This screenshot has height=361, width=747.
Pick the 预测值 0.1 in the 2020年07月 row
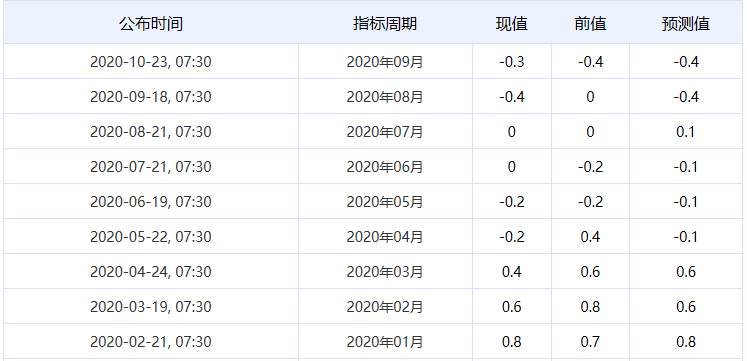pos(686,131)
